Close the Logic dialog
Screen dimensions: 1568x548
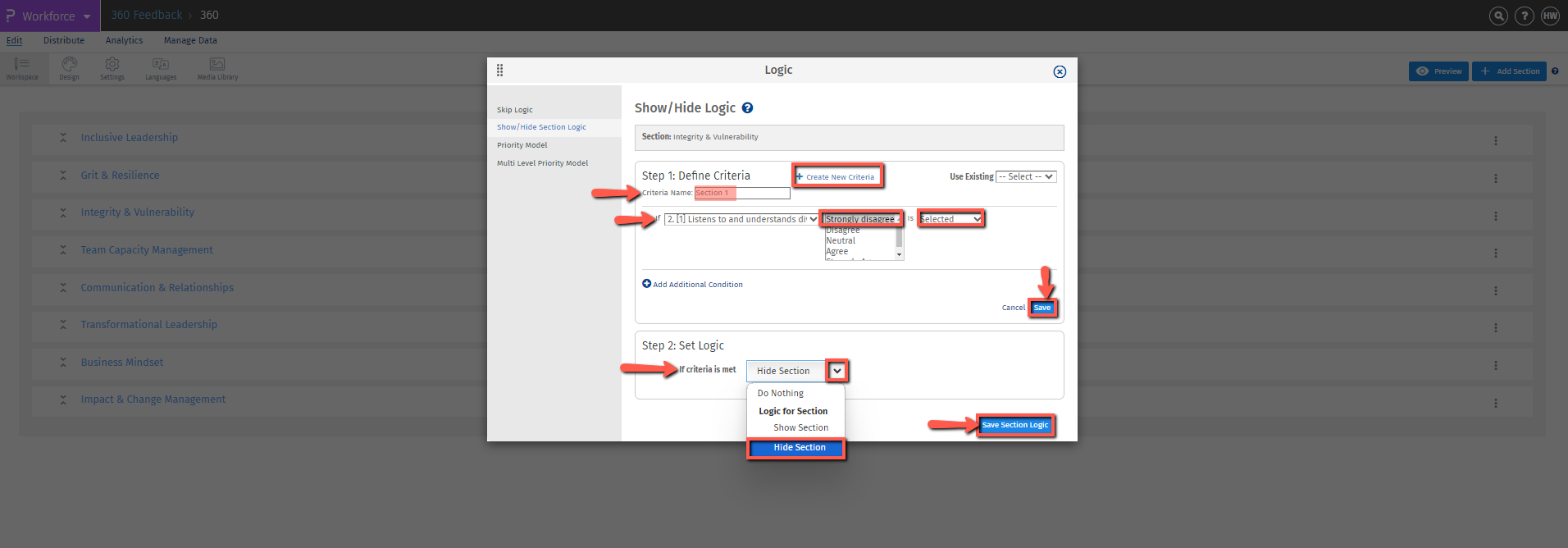tap(1060, 71)
